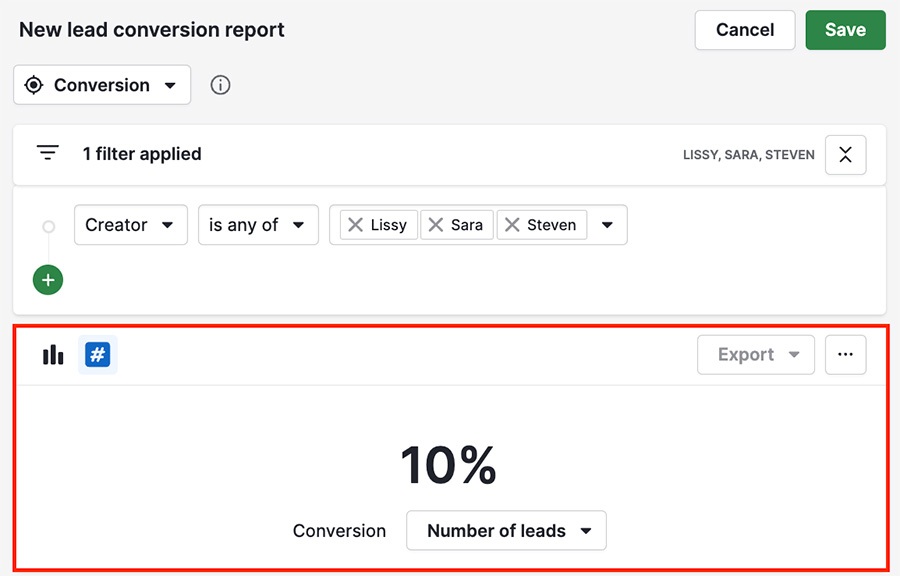Screen dimensions: 900x576
Task: Open the Conversion report type selector
Action: point(101,85)
